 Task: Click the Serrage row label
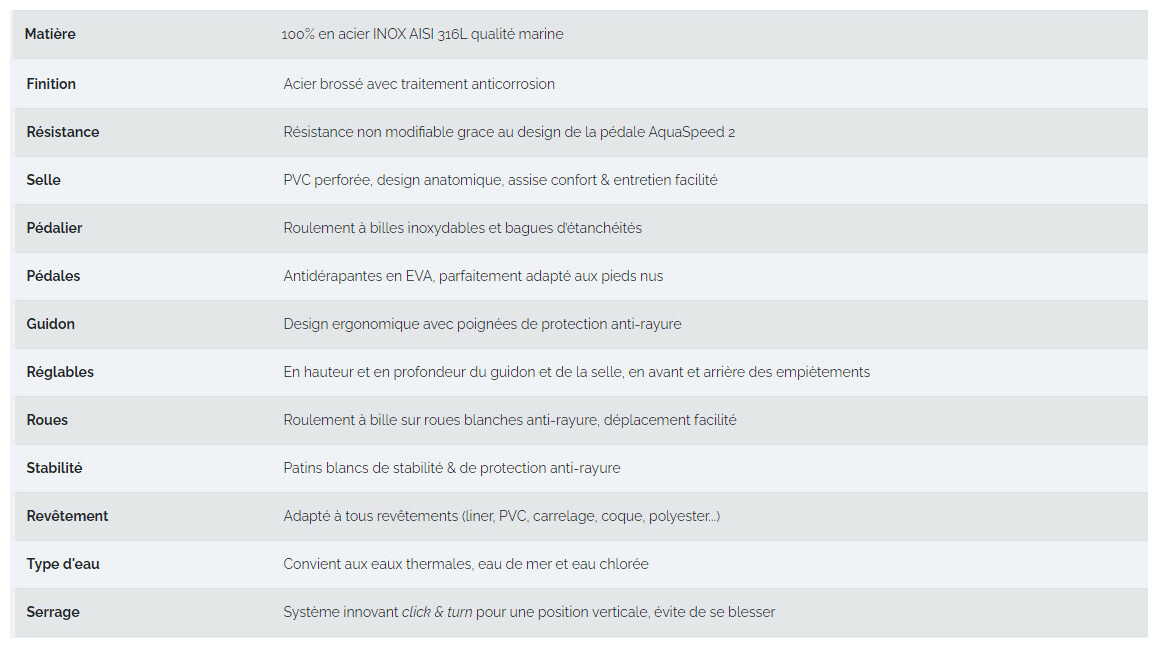coord(53,612)
